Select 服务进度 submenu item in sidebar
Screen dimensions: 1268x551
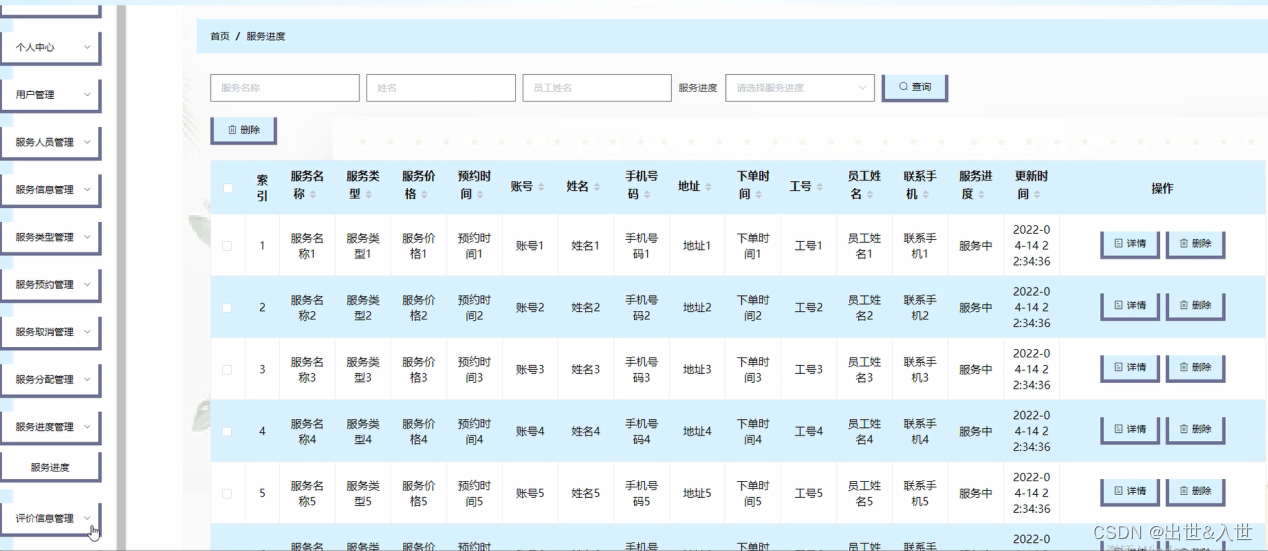50,467
